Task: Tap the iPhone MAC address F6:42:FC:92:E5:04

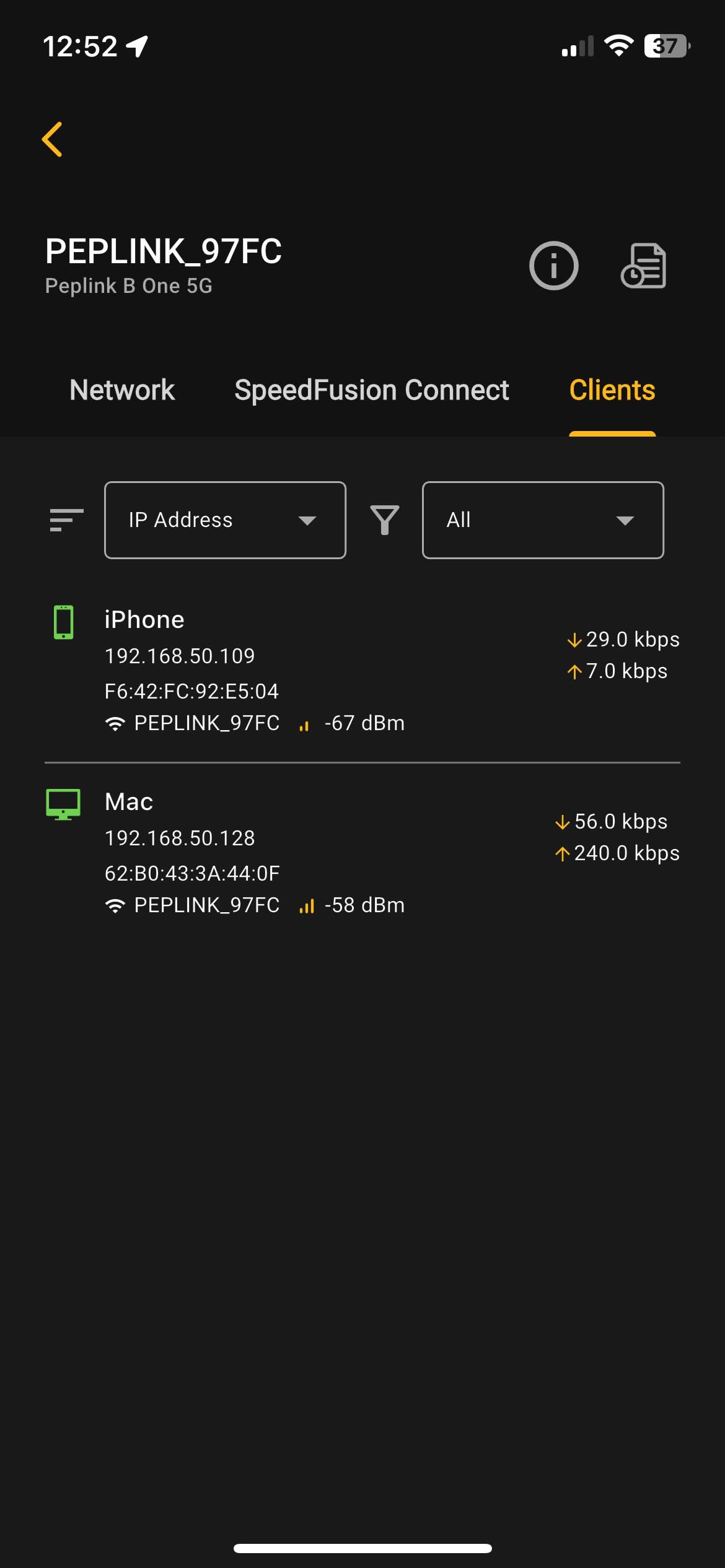Action: 191,691
